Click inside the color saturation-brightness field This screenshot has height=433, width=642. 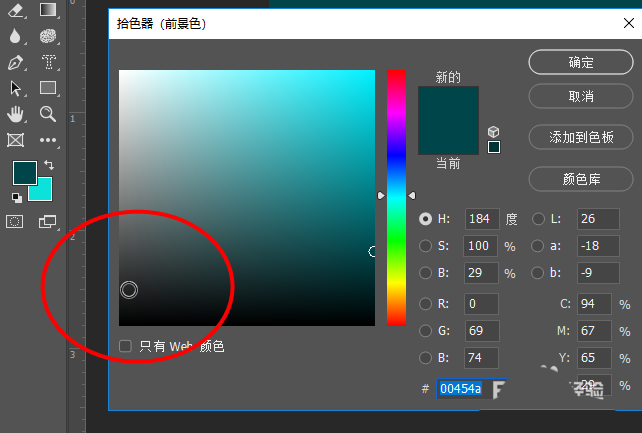pos(247,198)
